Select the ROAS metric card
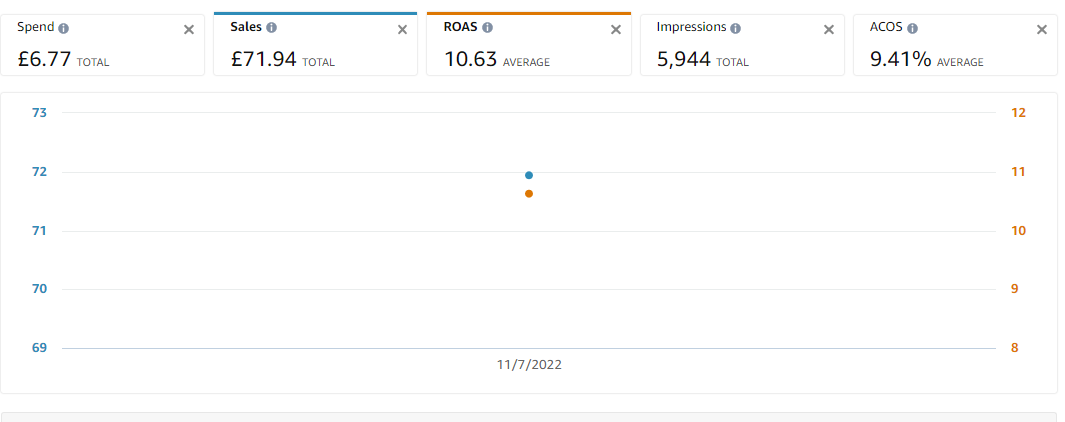Screen dimensions: 1065x422 pos(528,44)
